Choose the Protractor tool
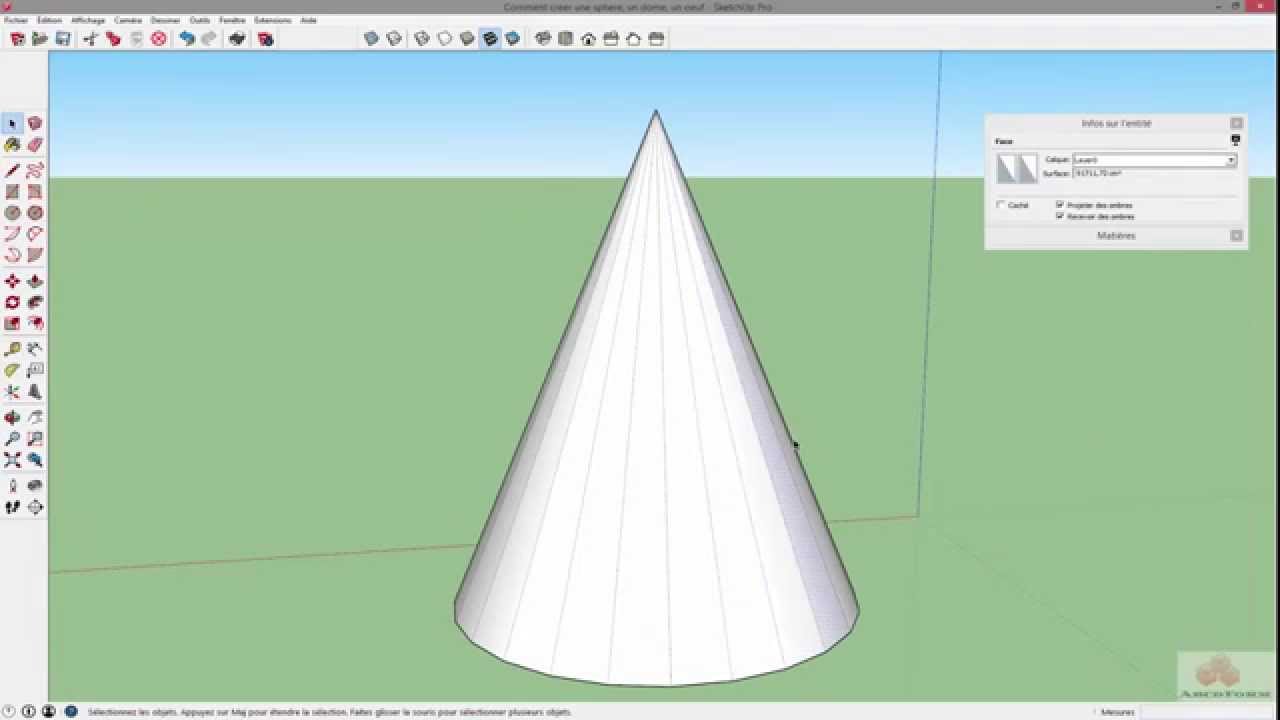This screenshot has width=1280, height=720. coord(12,370)
